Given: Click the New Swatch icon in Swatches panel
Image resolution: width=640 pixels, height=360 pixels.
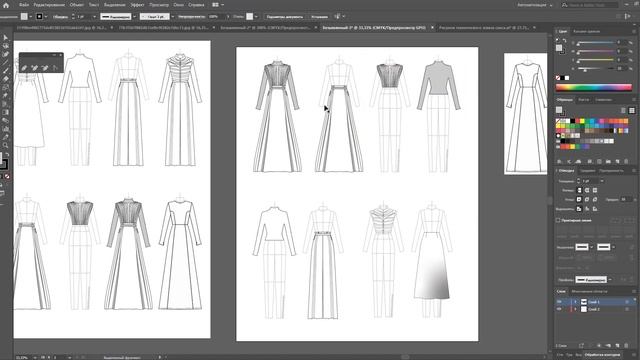Looking at the screenshot, I should click(x=617, y=162).
